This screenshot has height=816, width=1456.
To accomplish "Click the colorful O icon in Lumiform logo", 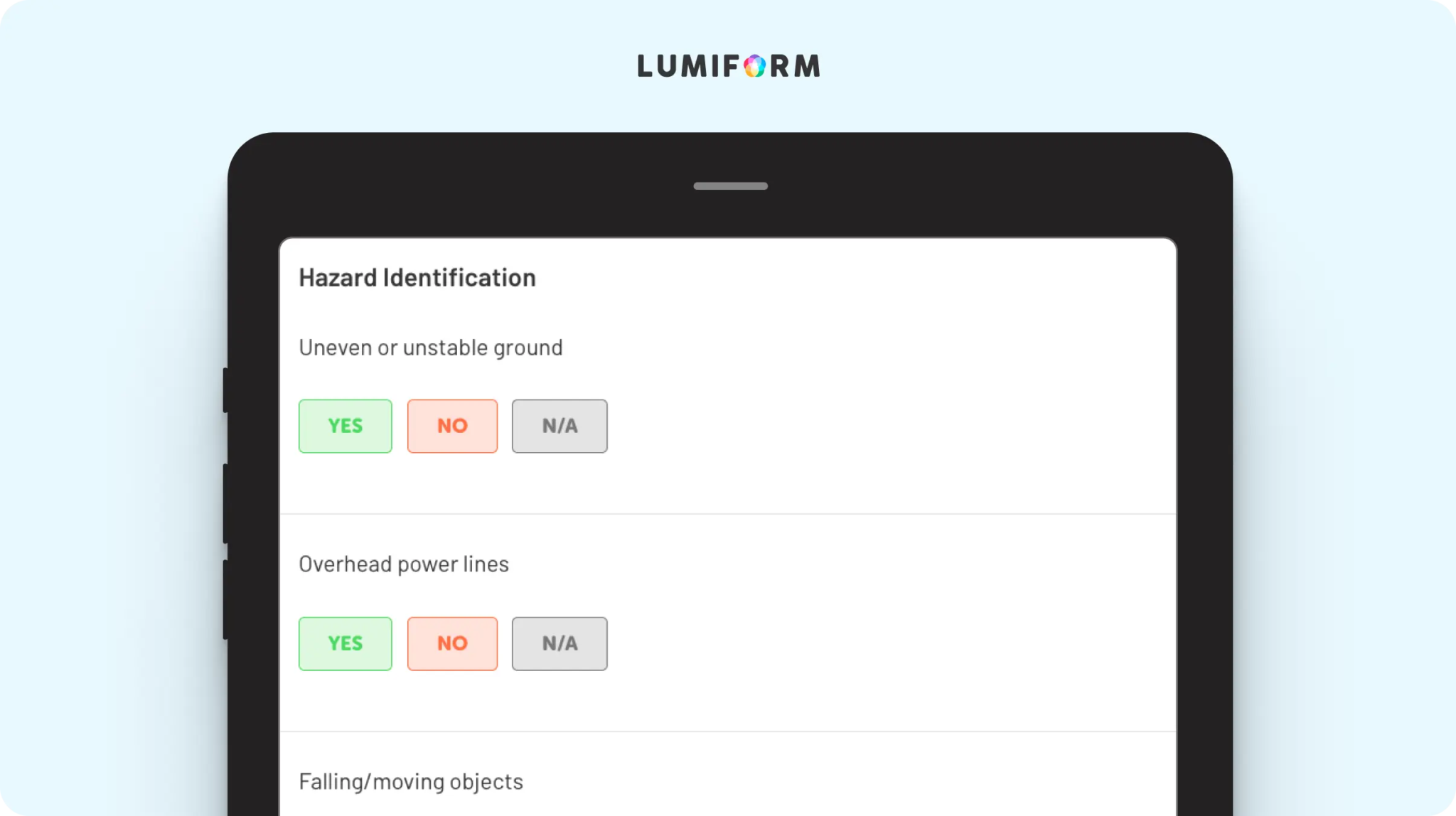I will click(x=754, y=66).
